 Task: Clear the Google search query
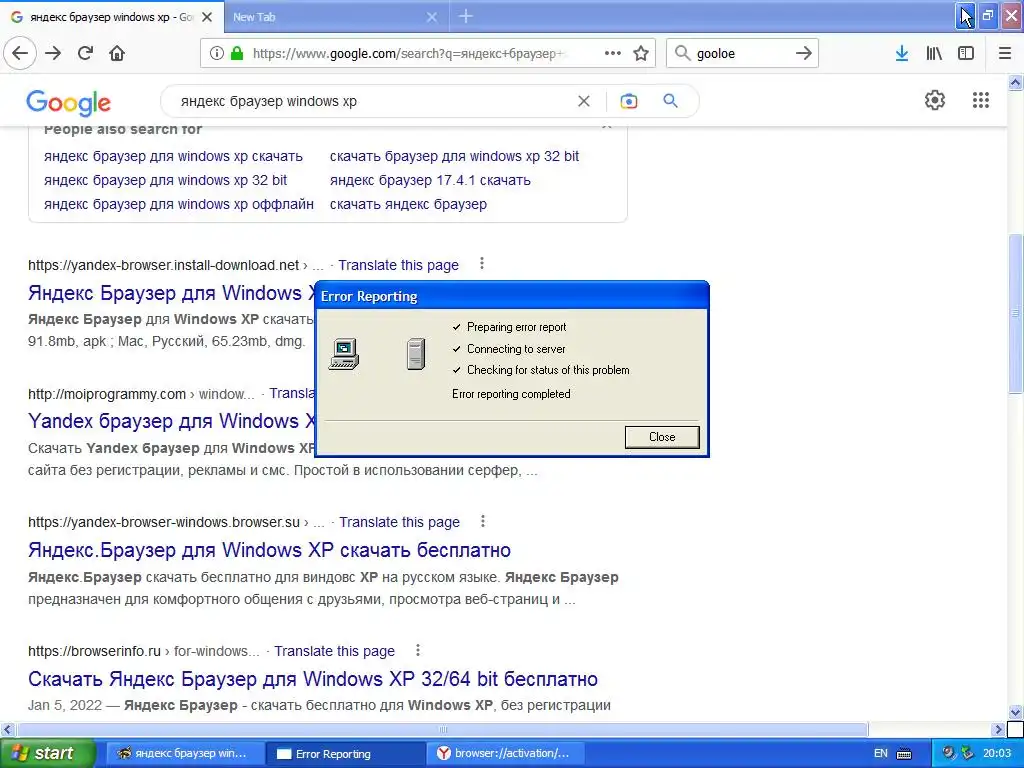pos(584,101)
